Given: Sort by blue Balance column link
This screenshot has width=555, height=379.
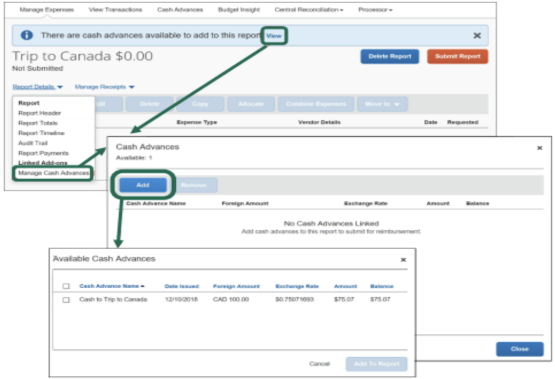Looking at the screenshot, I should click(x=382, y=286).
